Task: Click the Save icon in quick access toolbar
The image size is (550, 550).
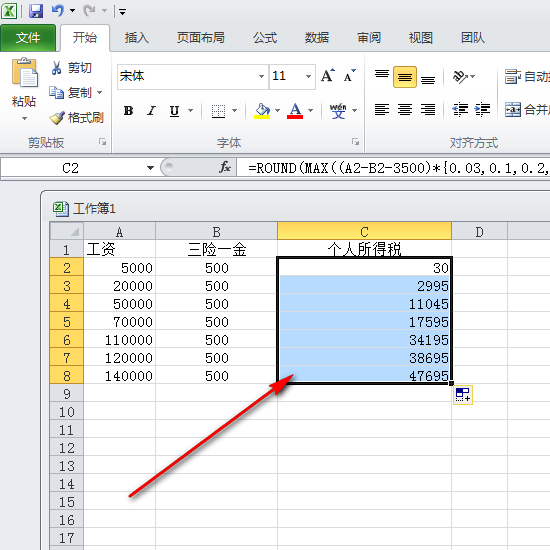Action: pos(36,11)
